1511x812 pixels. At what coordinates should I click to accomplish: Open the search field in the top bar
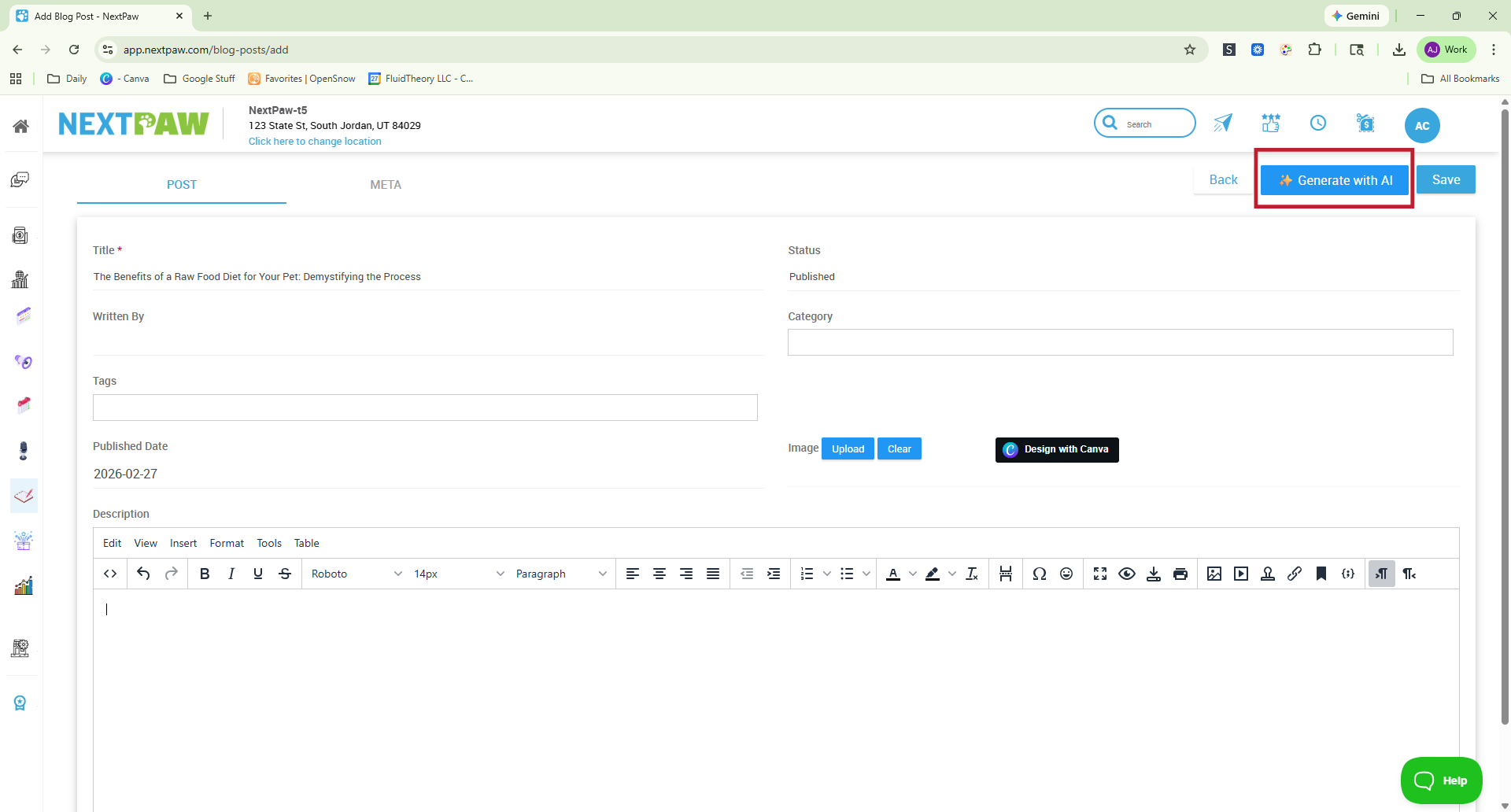point(1143,123)
